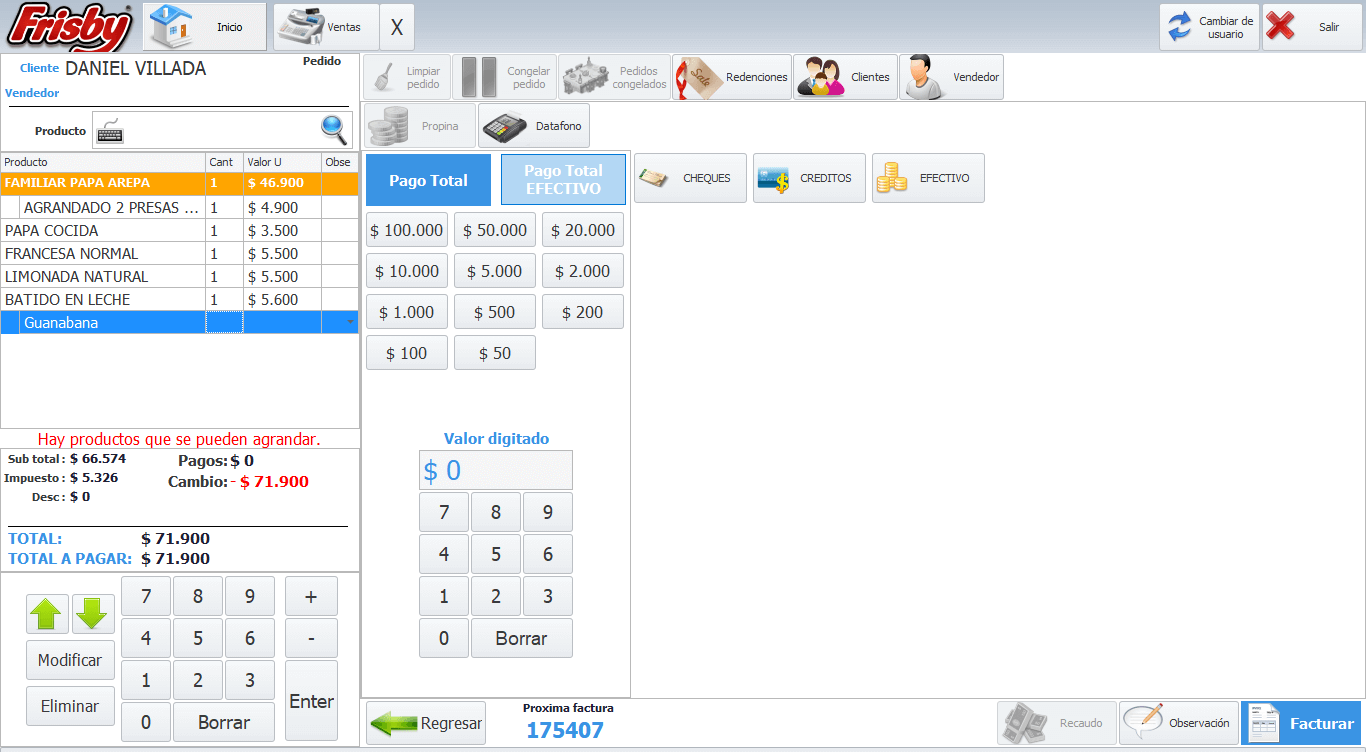
Task: Go to Inicio home screen
Action: pos(206,27)
